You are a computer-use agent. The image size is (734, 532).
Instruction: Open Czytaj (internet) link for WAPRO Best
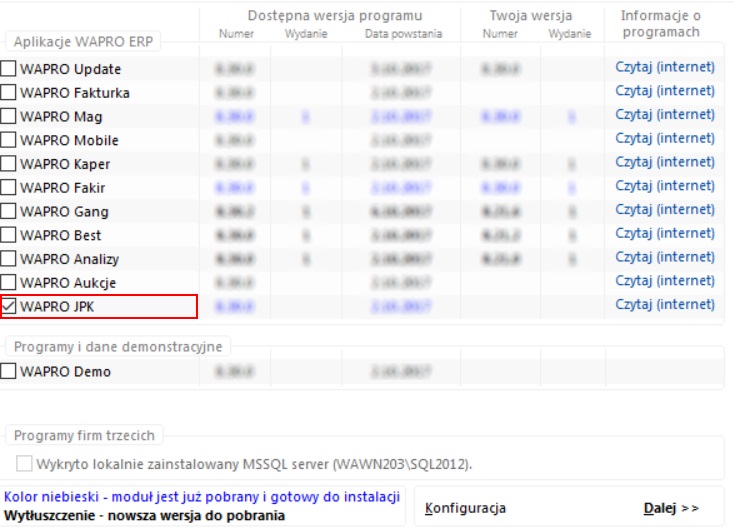(665, 233)
